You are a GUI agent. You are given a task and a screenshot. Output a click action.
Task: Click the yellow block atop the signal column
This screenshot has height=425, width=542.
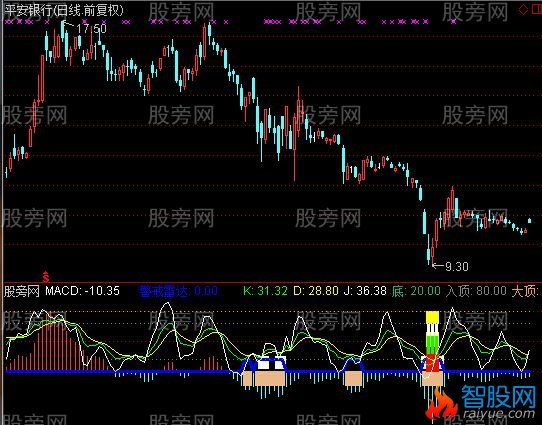432,317
